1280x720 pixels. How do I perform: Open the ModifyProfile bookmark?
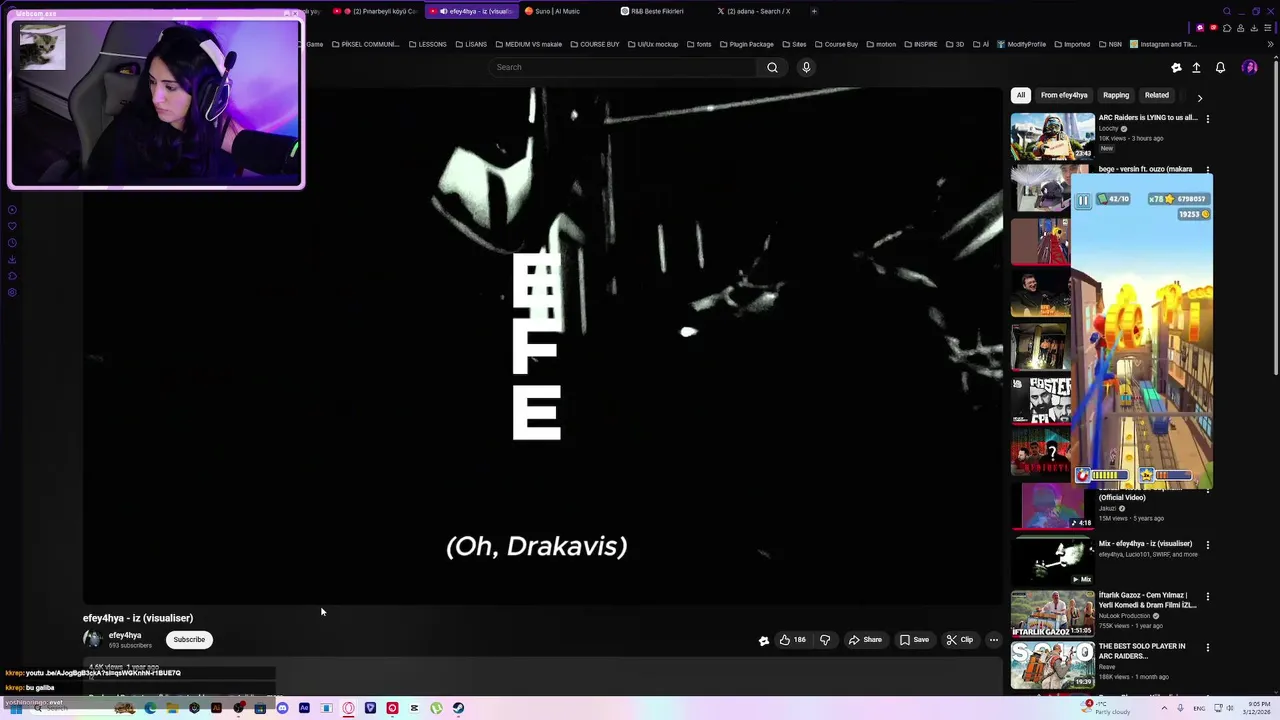(1021, 44)
